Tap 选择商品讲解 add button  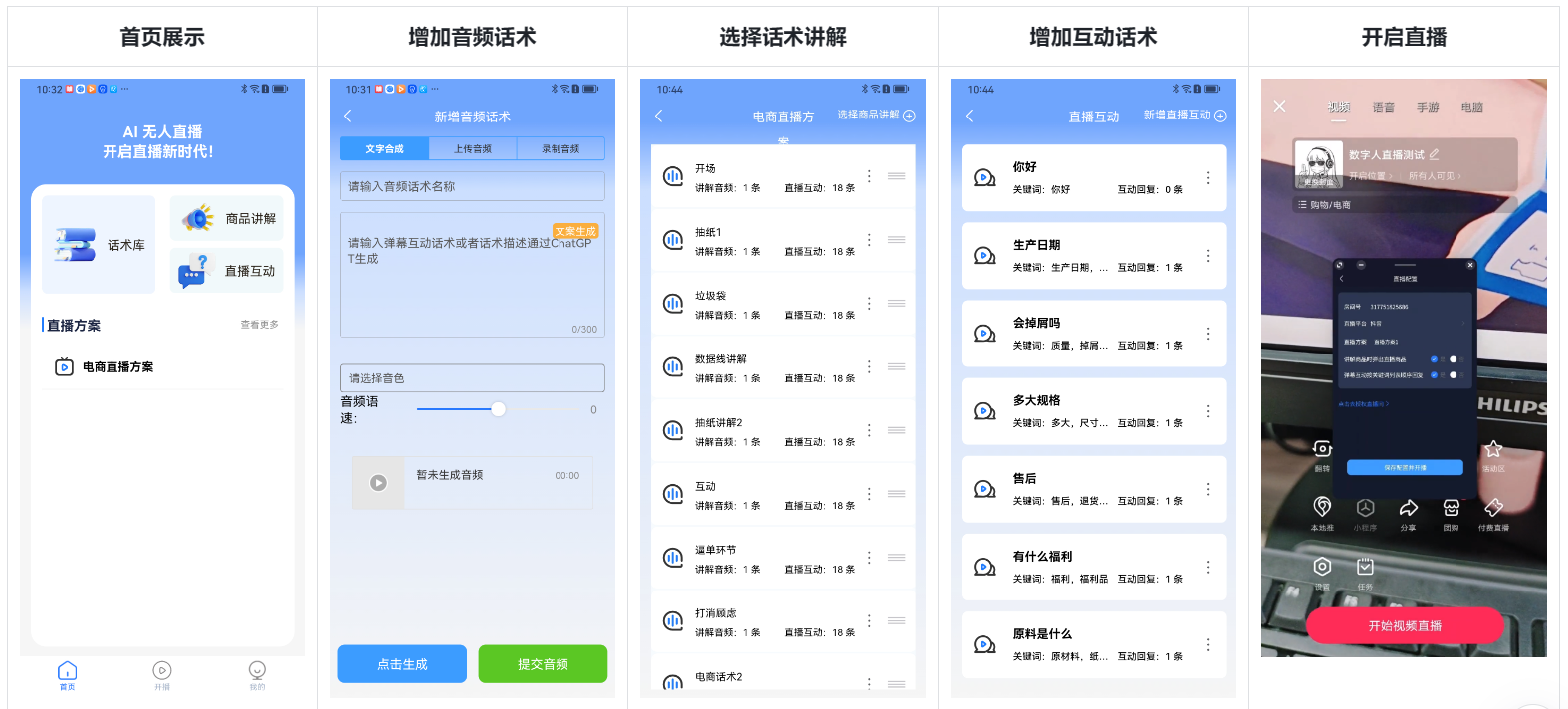tap(876, 116)
